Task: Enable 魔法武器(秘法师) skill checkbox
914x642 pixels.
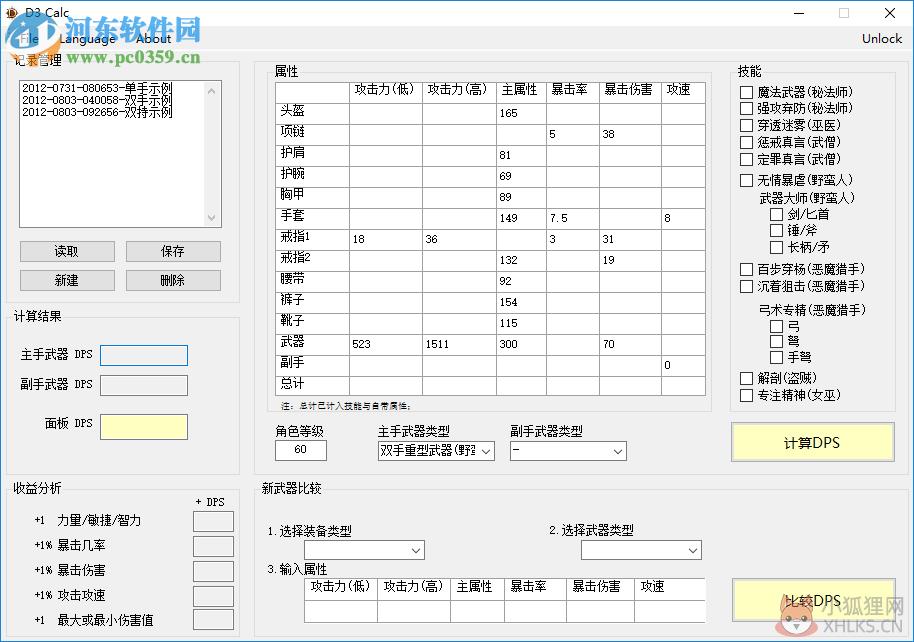Action: coord(746,92)
